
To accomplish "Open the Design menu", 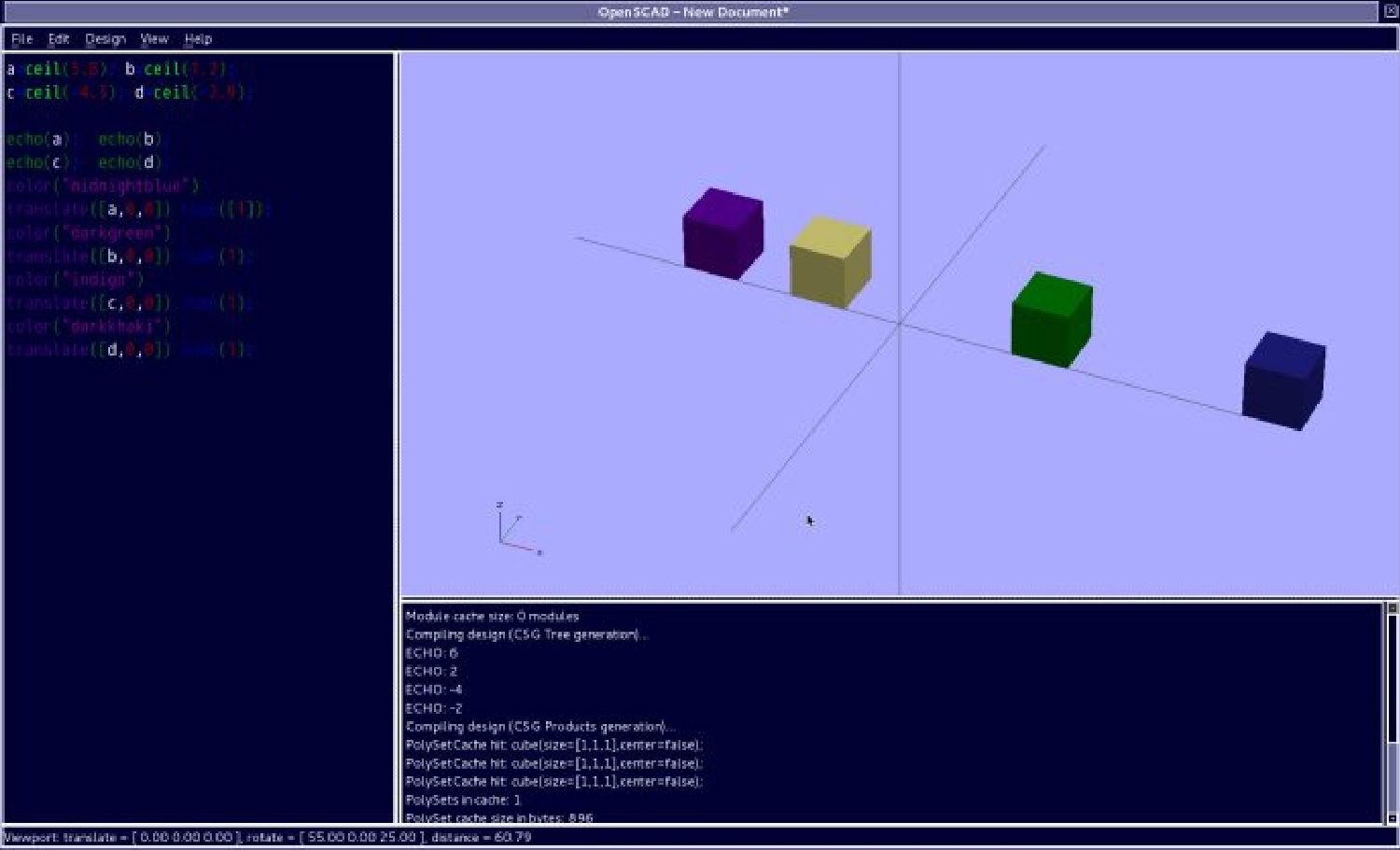I will click(x=105, y=39).
